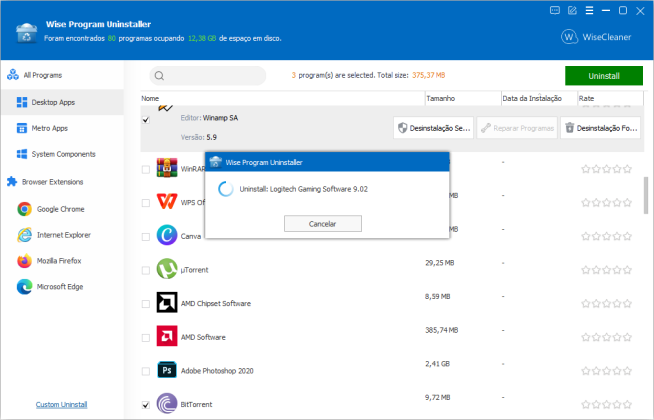Check the Adobe Photoshop 2020 checkbox
This screenshot has width=654, height=420.
point(146,371)
